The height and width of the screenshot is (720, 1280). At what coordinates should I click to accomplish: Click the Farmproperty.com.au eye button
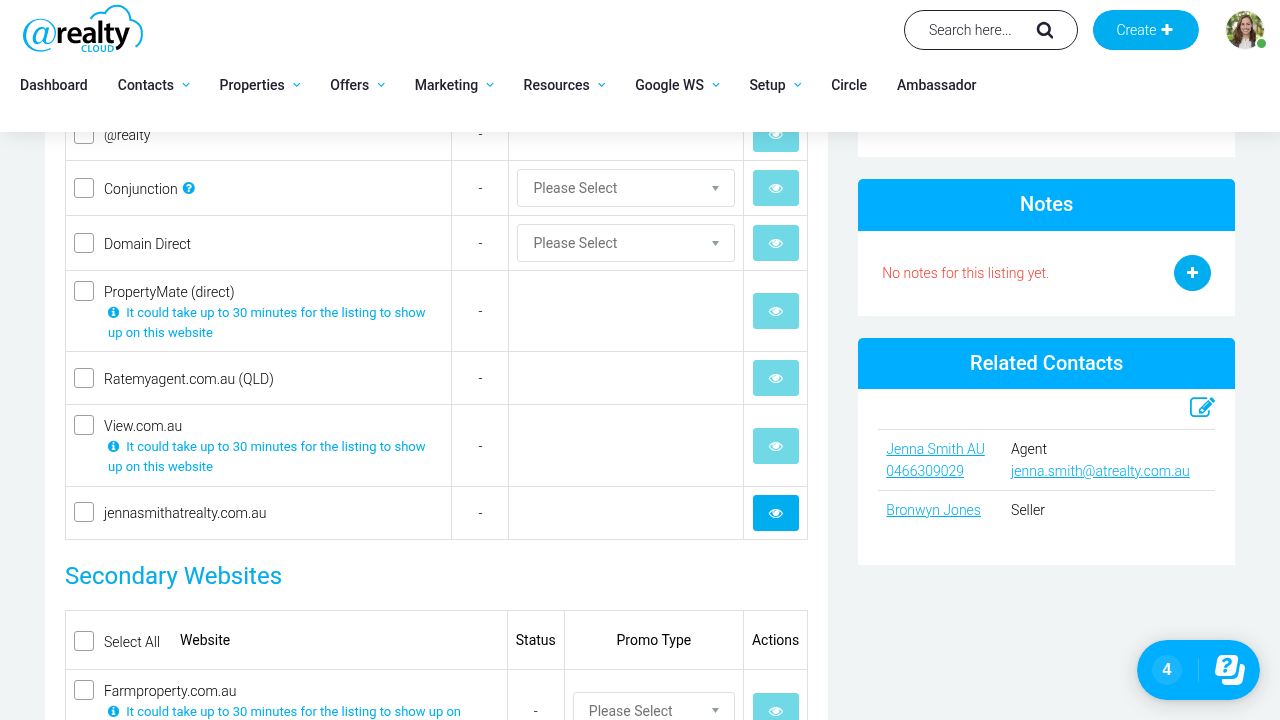776,707
